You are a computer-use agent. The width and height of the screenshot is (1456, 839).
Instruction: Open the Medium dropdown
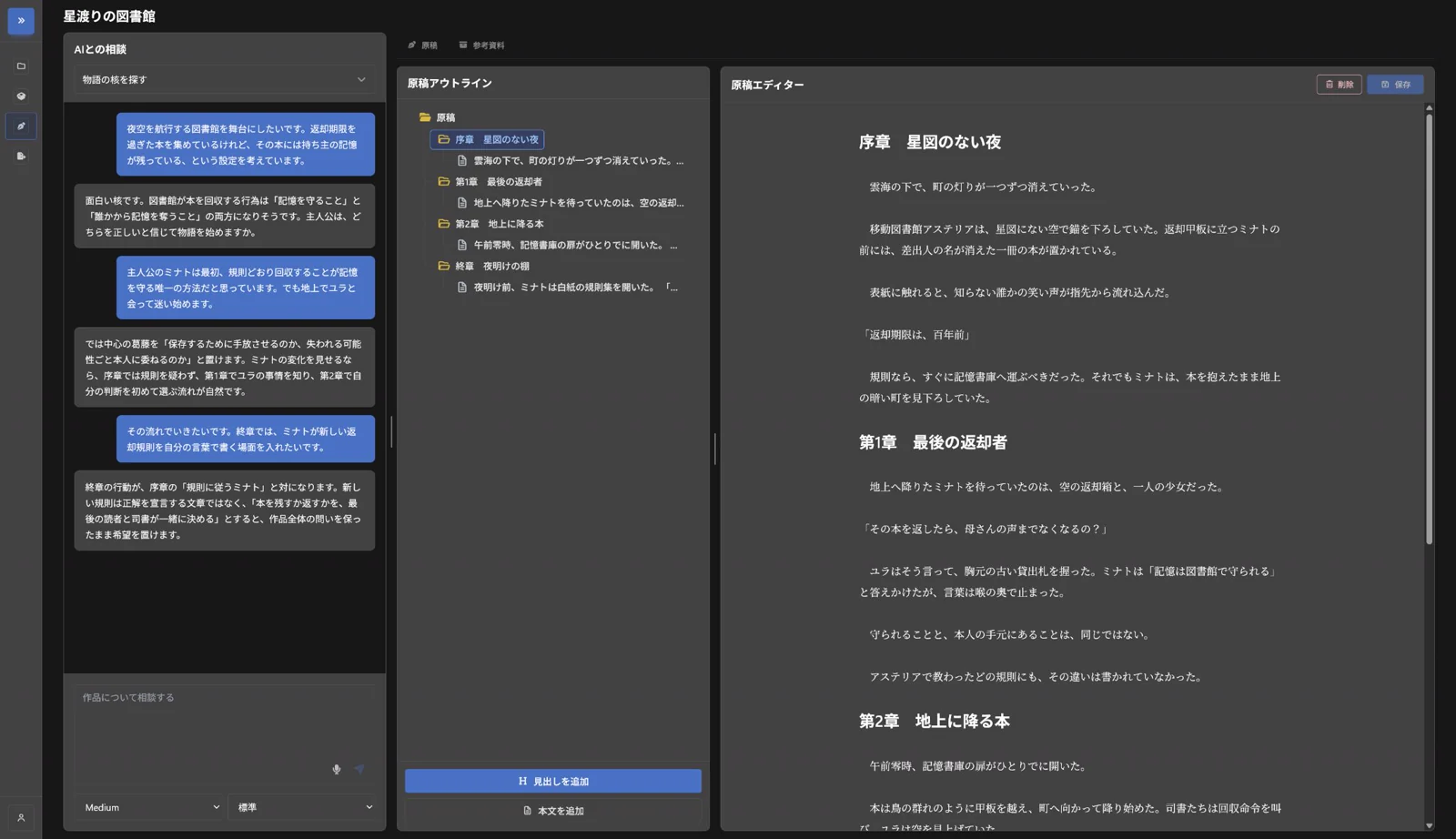[x=150, y=807]
